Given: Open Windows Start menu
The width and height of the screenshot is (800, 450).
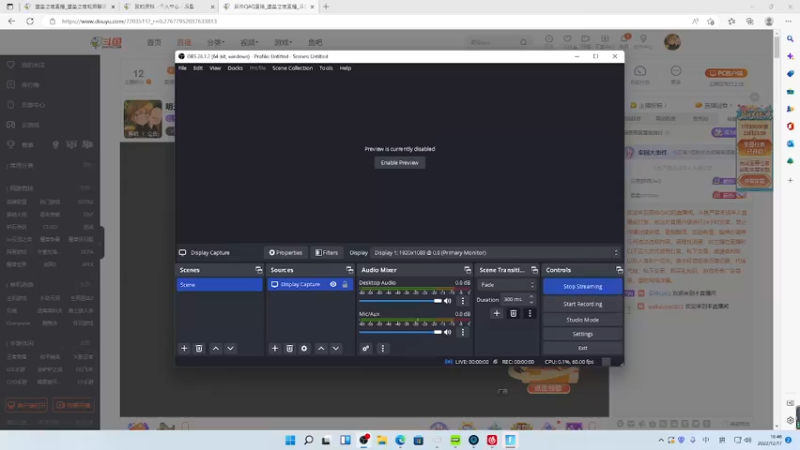Looking at the screenshot, I should tap(290, 440).
